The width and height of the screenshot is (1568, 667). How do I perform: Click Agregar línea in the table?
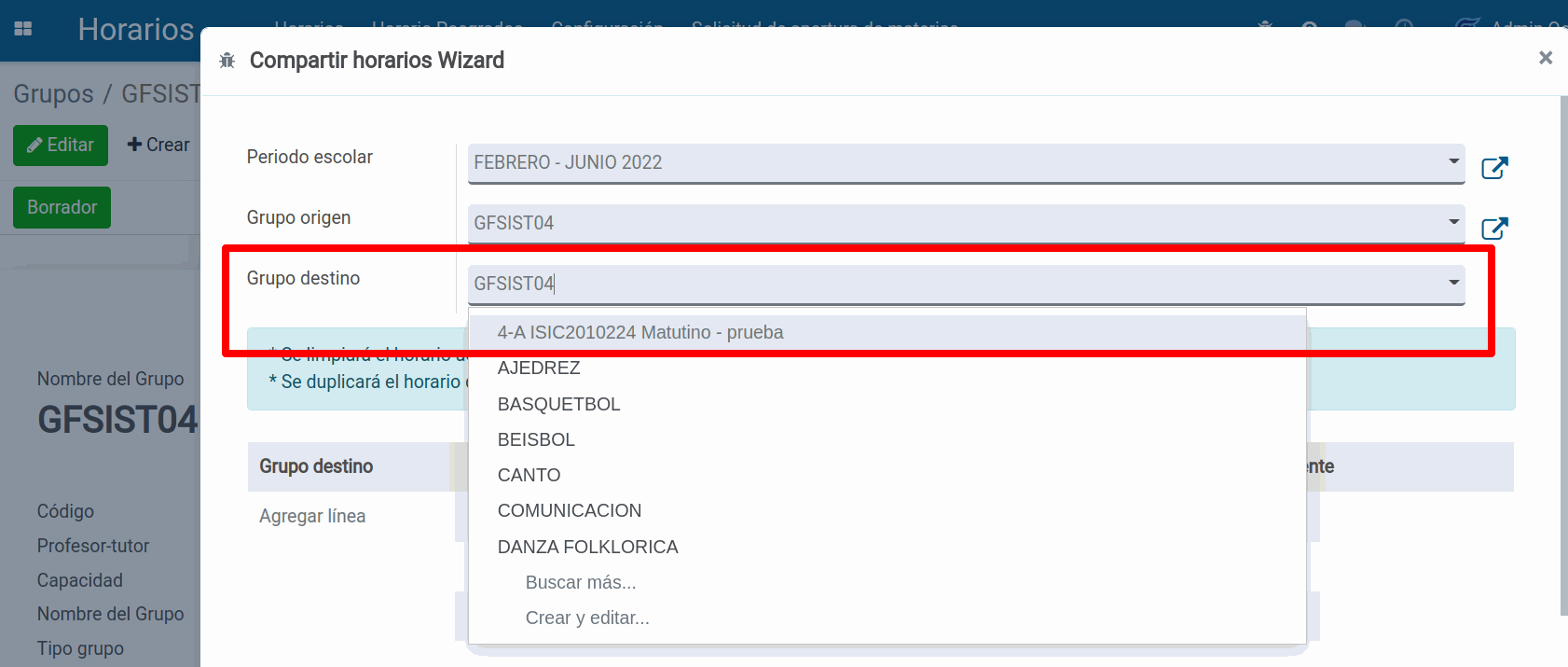click(312, 516)
